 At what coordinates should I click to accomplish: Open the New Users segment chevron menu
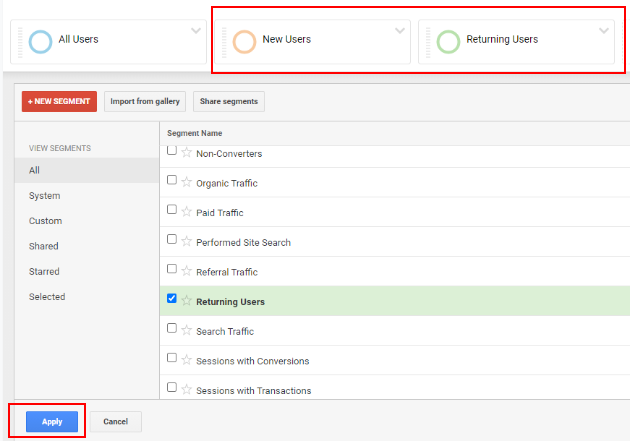click(x=400, y=31)
